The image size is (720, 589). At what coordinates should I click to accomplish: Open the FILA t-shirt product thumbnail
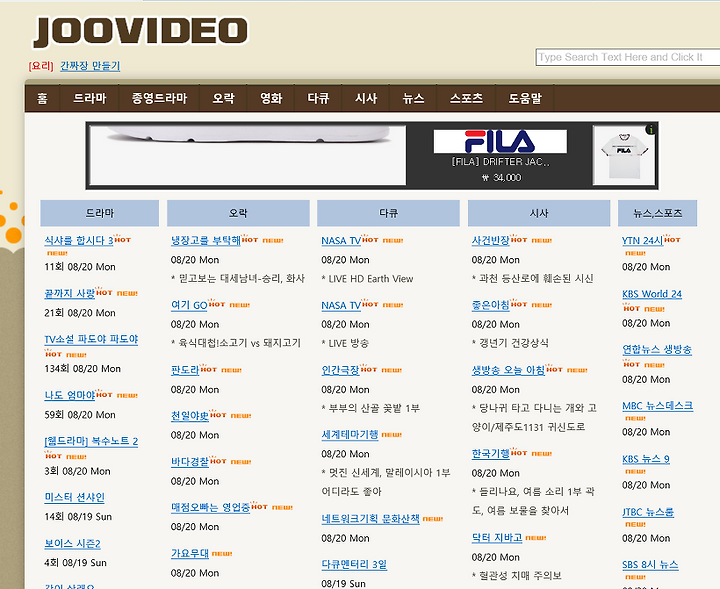tap(624, 156)
